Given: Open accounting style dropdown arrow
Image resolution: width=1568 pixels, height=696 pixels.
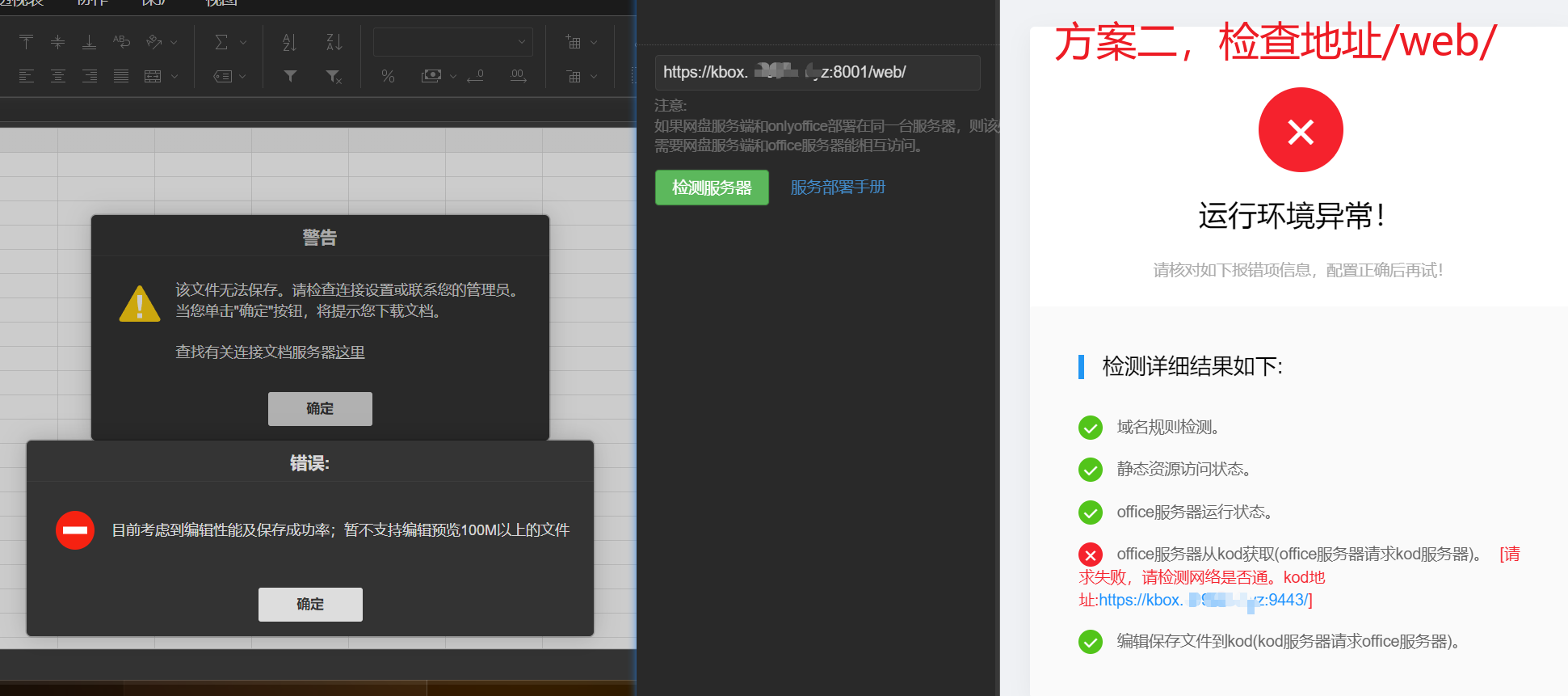Looking at the screenshot, I should [x=453, y=77].
